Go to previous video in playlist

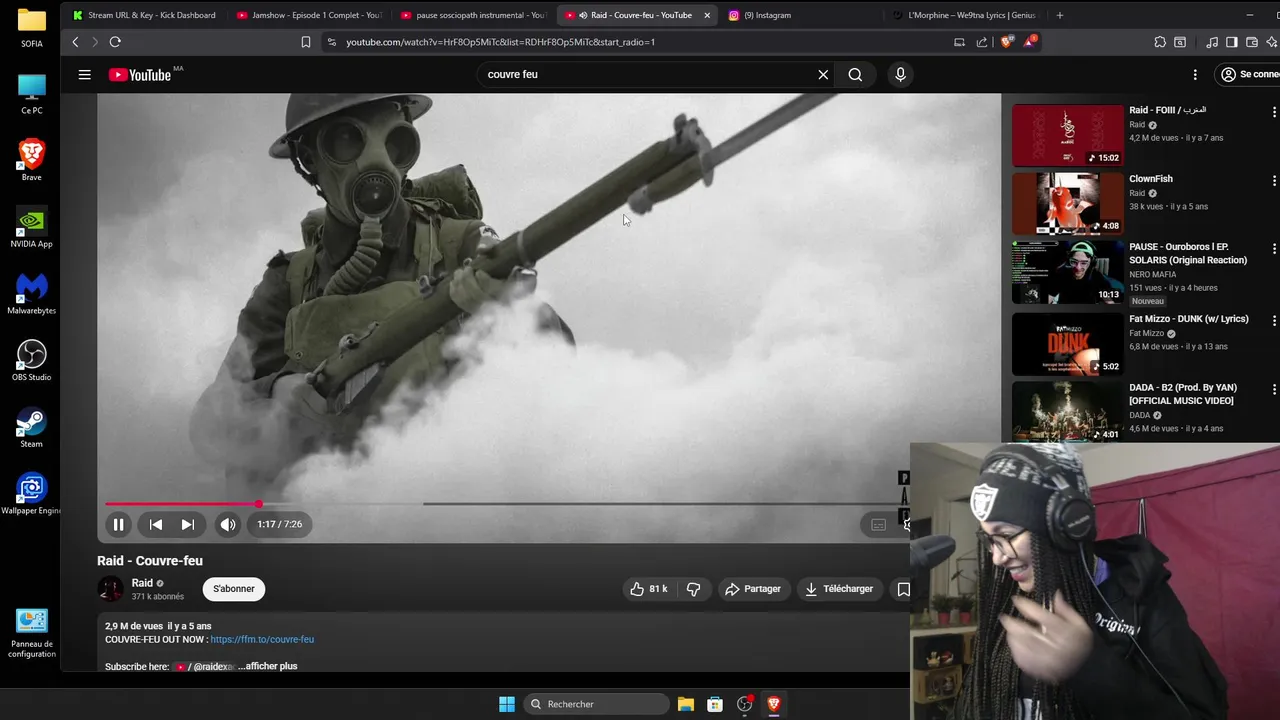click(x=156, y=524)
